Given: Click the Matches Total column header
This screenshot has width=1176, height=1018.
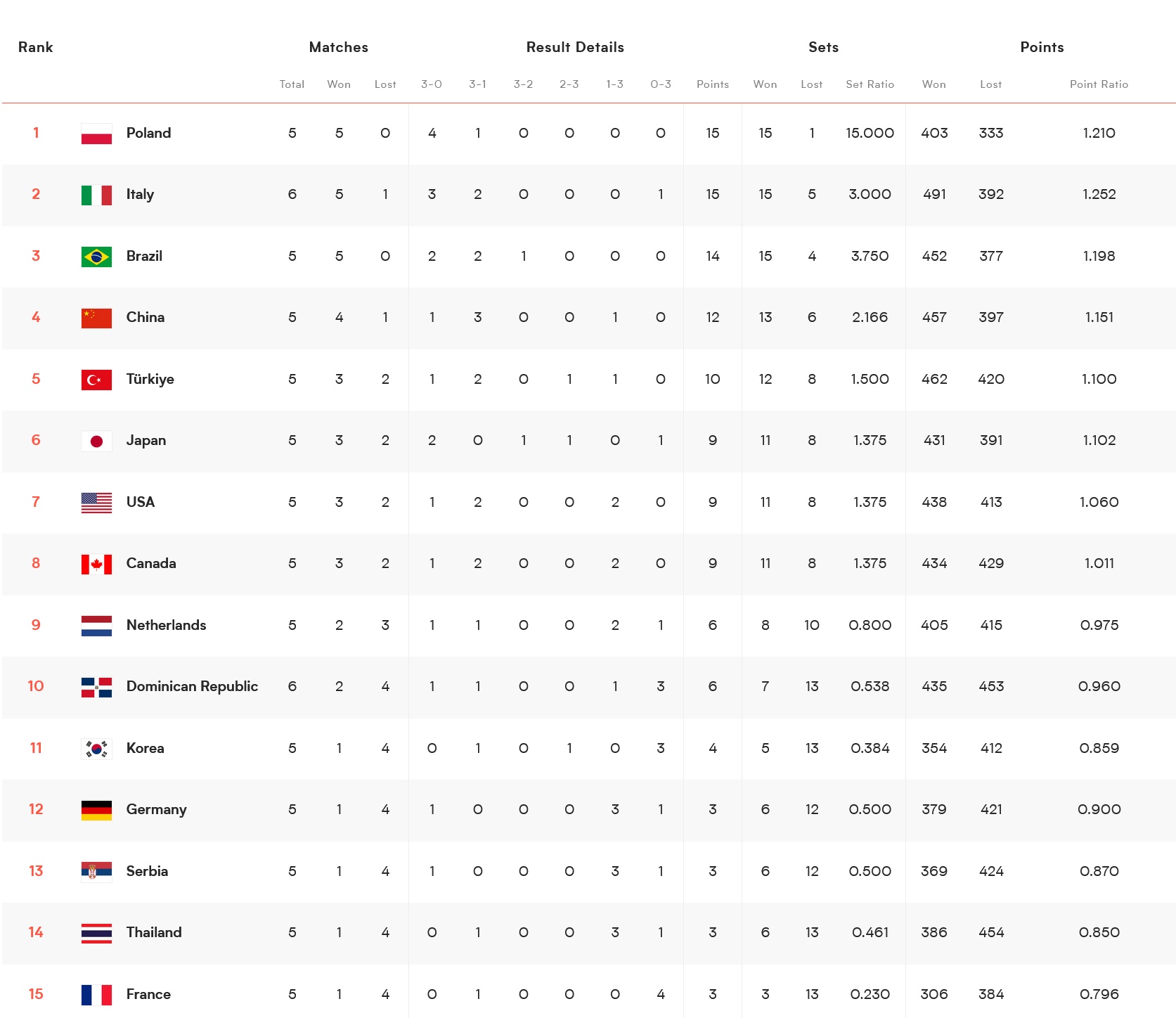Looking at the screenshot, I should (x=292, y=84).
